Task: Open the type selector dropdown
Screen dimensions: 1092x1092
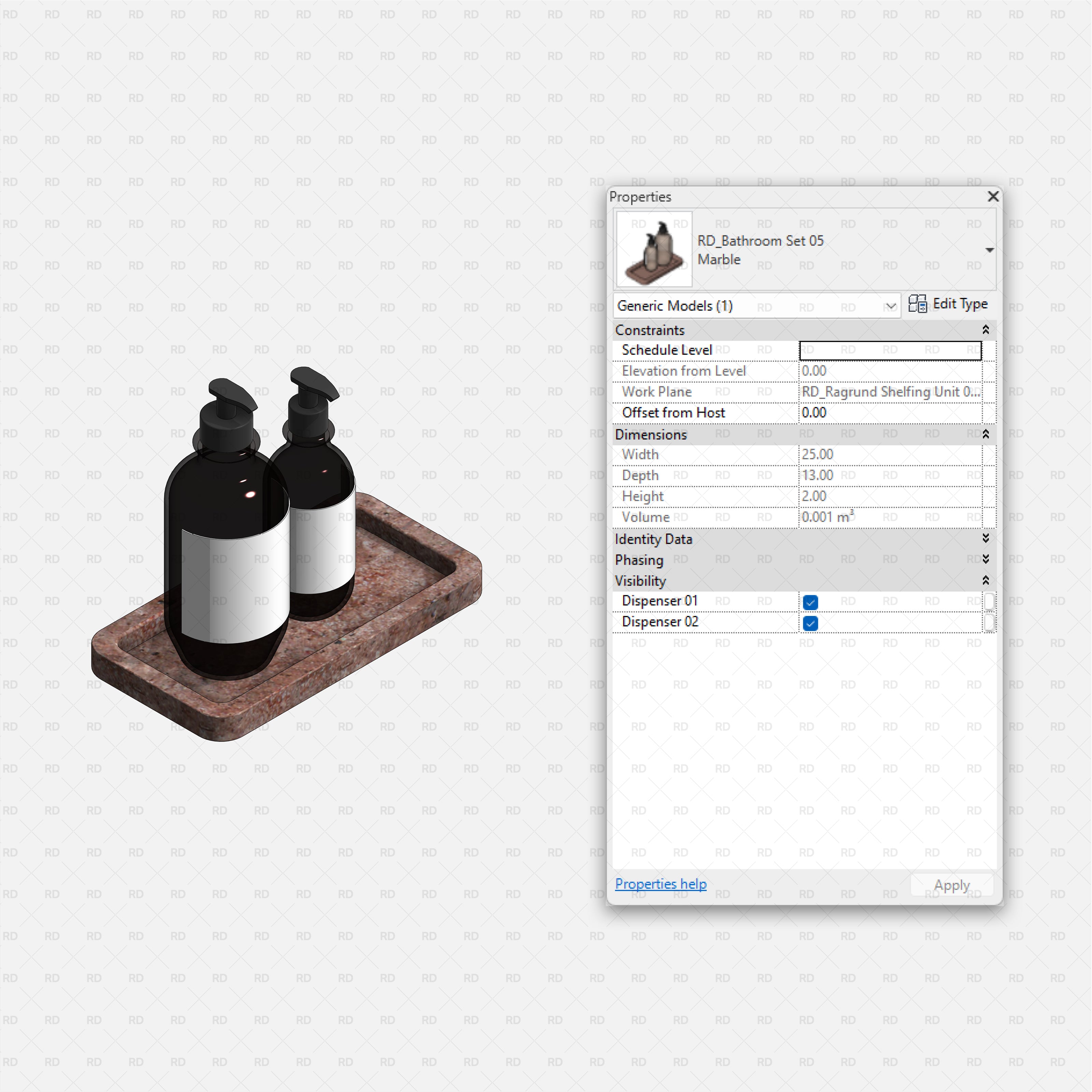Action: (990, 249)
